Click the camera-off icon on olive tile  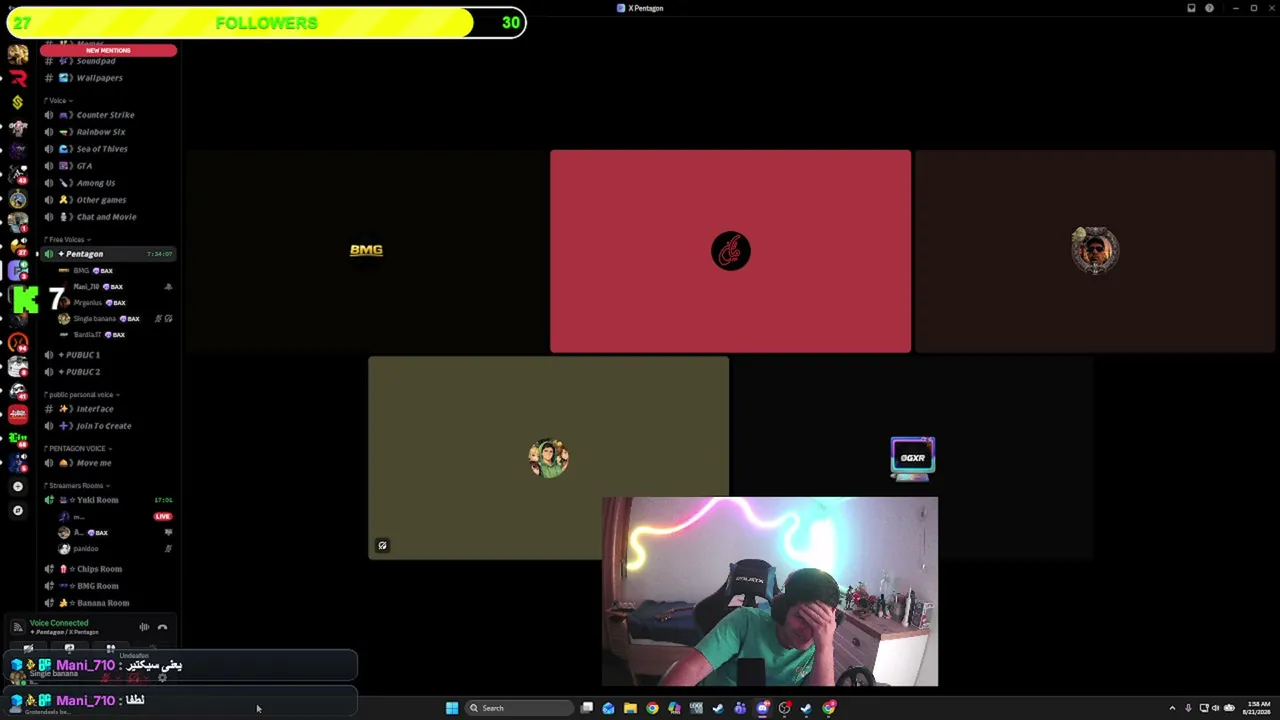point(382,546)
